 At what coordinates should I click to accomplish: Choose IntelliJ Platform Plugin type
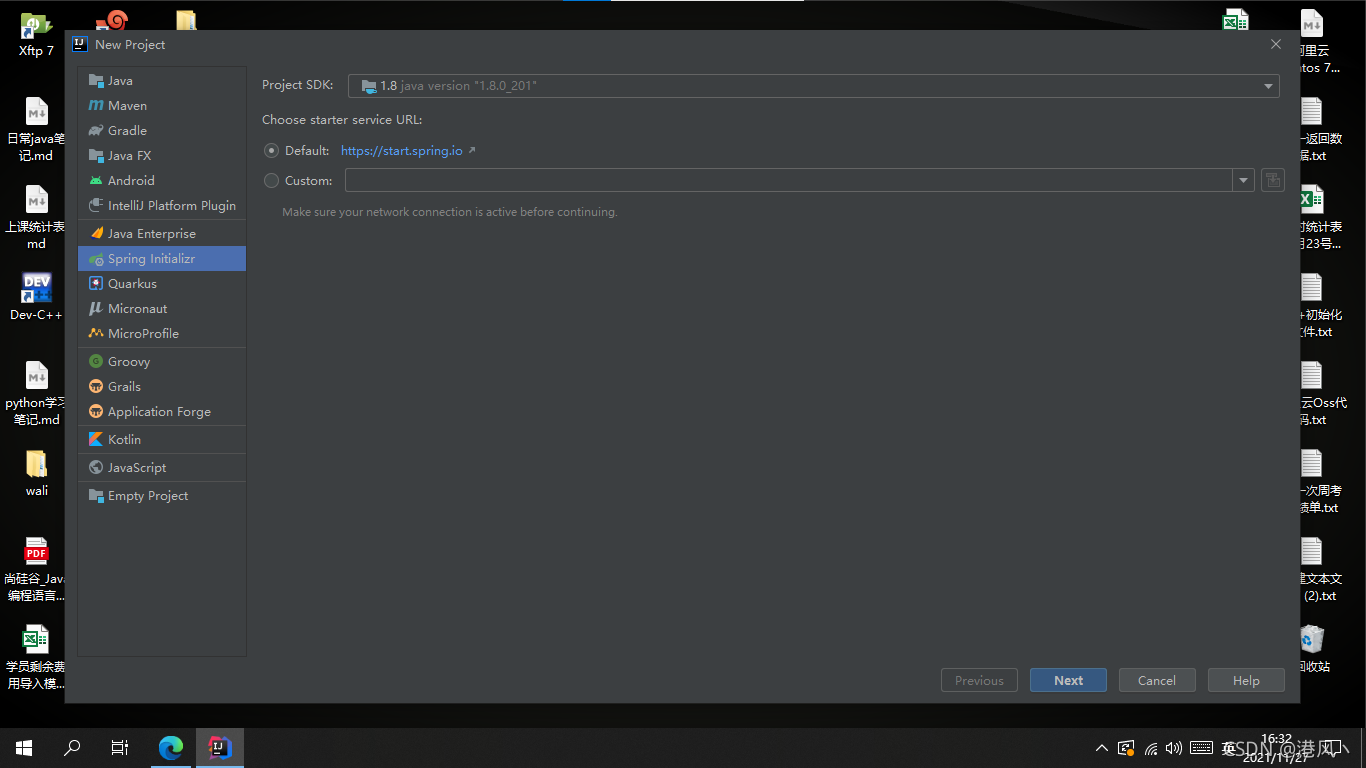pyautogui.click(x=162, y=206)
